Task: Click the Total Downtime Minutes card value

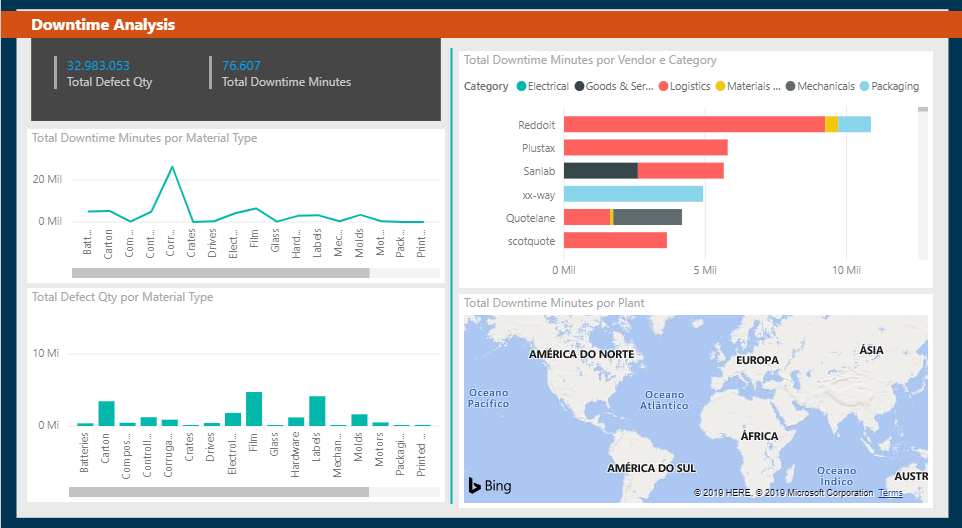Action: [241, 66]
